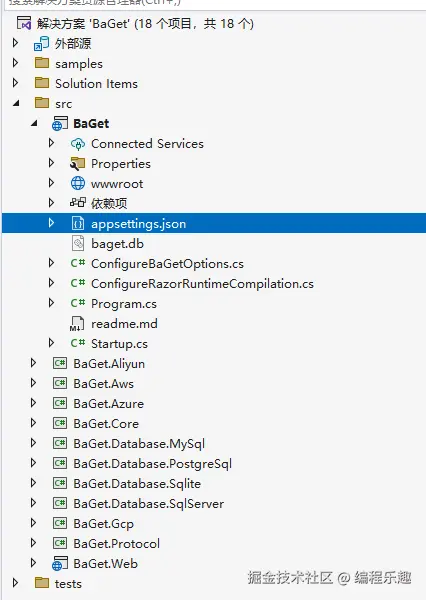Click the BaGet web project icon
426x600 pixels.
click(x=60, y=124)
